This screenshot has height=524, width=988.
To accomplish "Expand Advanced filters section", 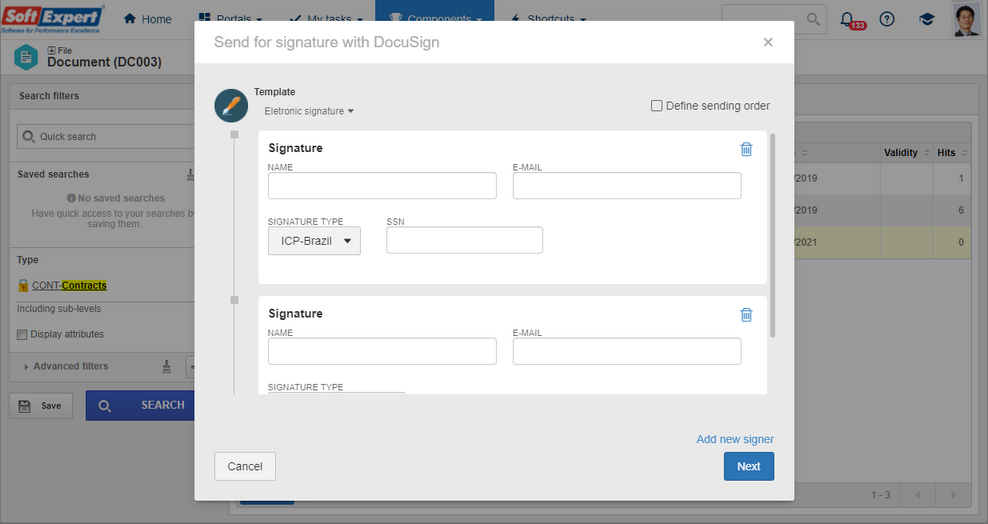I will [66, 367].
